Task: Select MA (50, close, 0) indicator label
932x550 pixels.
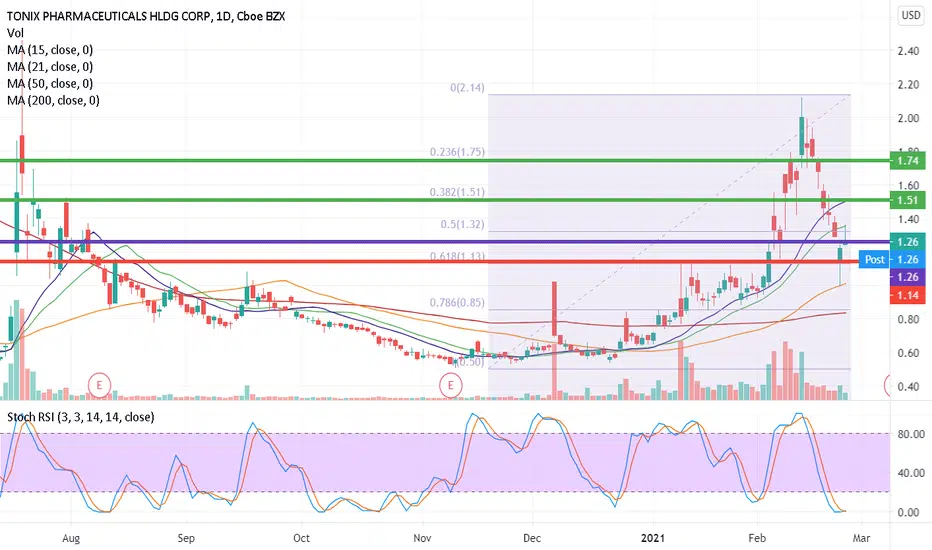Action: click(x=50, y=83)
